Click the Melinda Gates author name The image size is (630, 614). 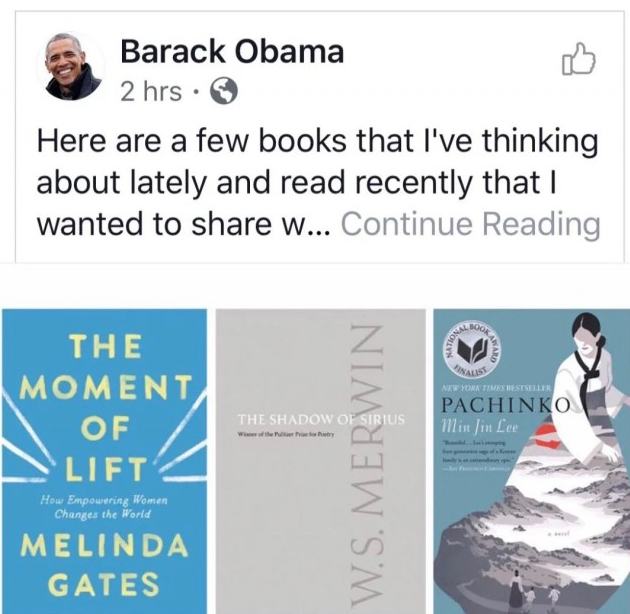pyautogui.click(x=104, y=565)
